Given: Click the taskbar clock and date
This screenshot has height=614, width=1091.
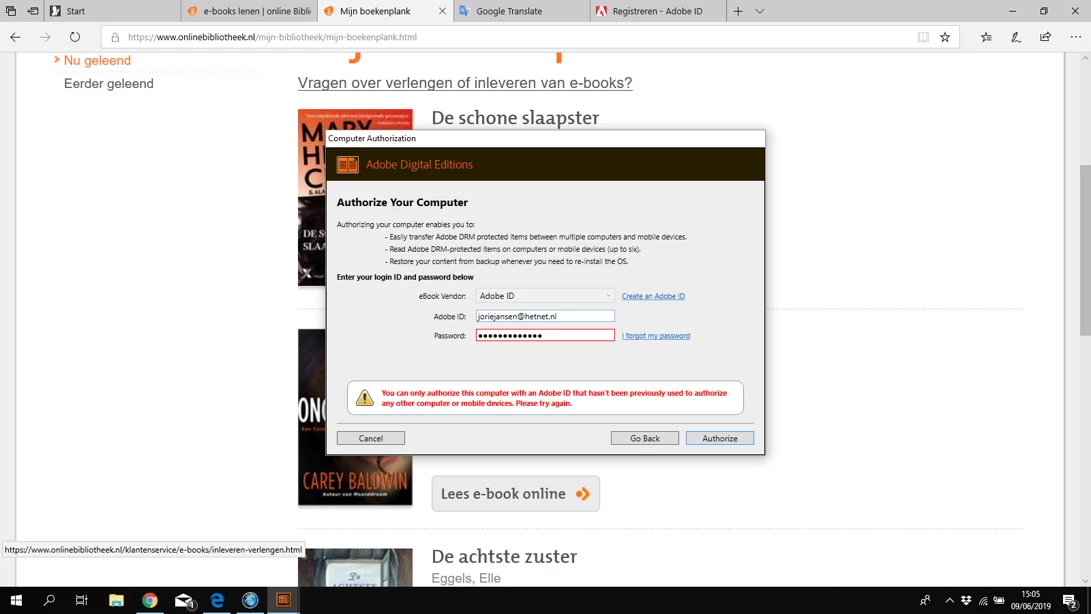Looking at the screenshot, I should coord(1030,600).
